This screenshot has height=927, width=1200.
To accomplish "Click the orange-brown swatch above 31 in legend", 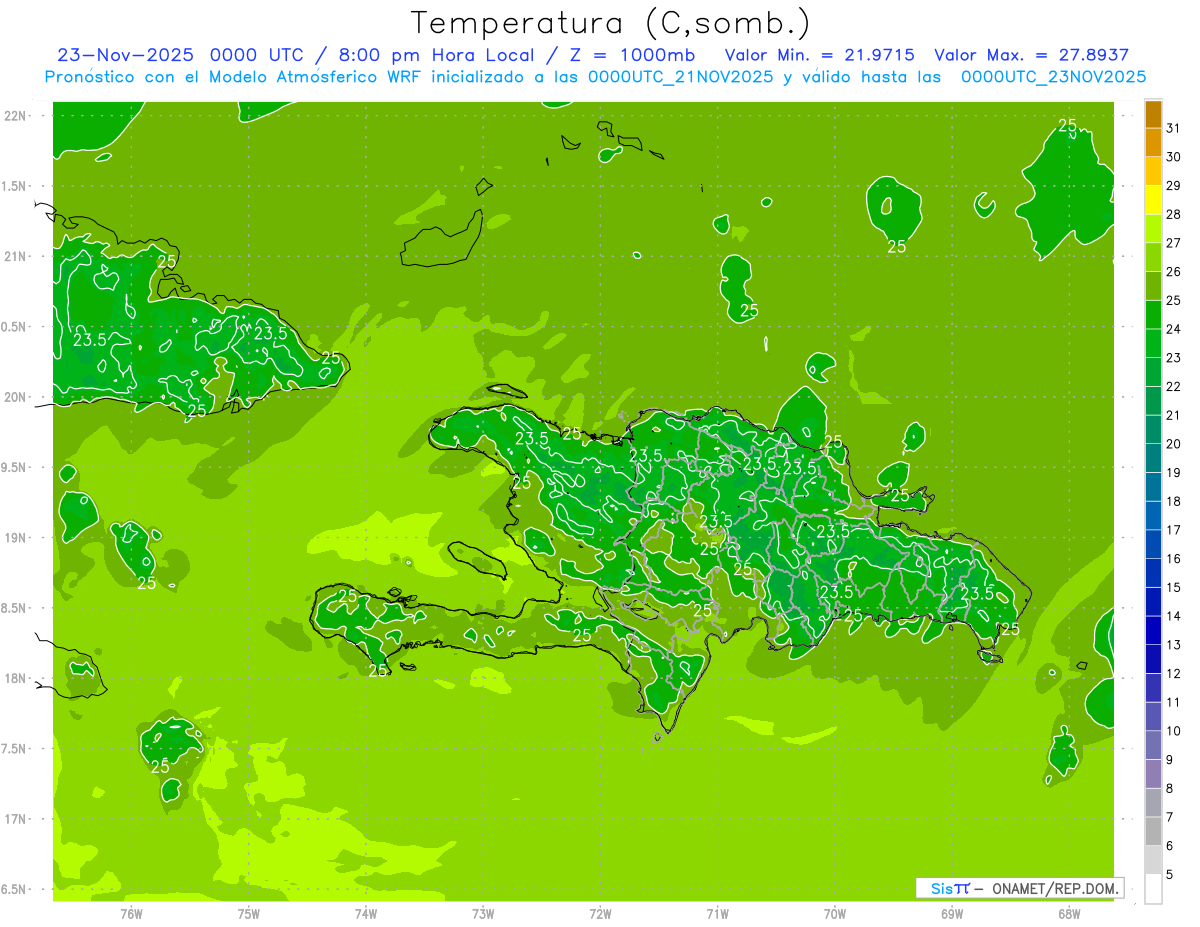I will click(x=1154, y=115).
